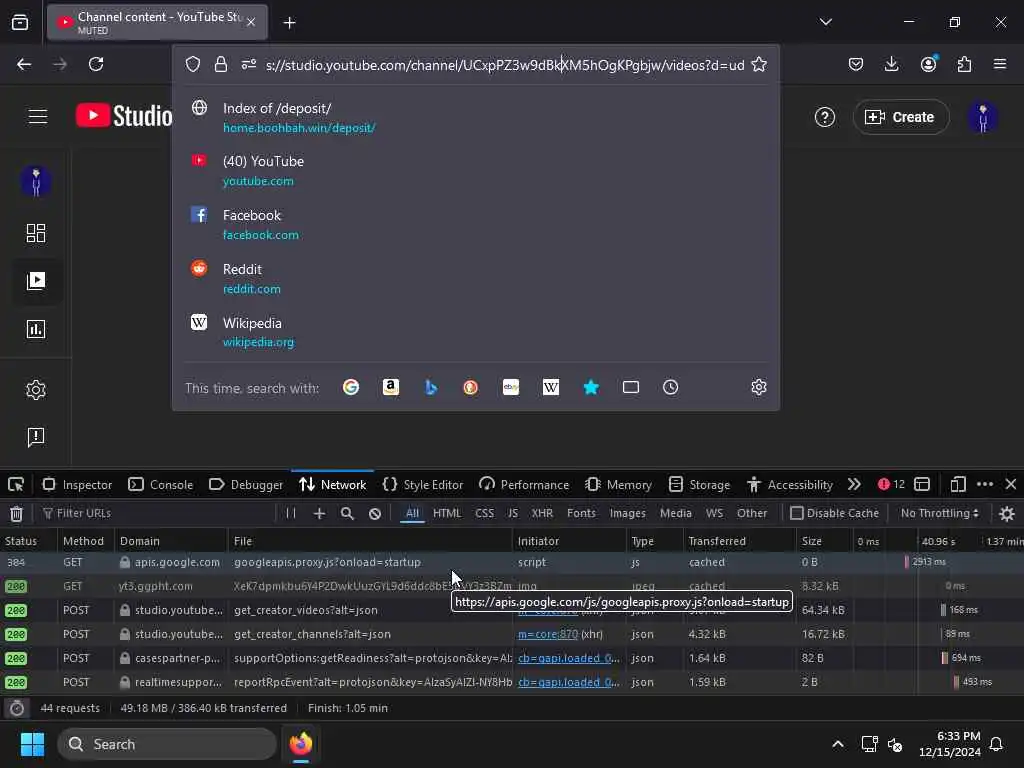Open the request blocking icon
The width and height of the screenshot is (1024, 768).
375,513
